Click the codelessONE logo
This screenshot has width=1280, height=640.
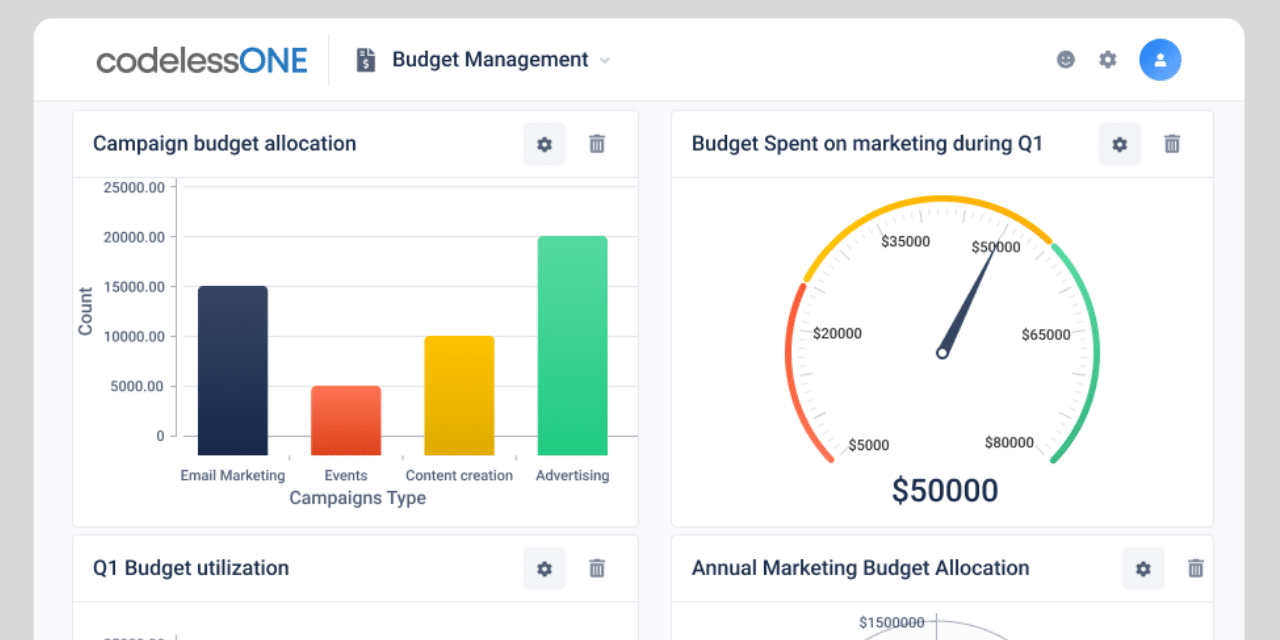(202, 60)
